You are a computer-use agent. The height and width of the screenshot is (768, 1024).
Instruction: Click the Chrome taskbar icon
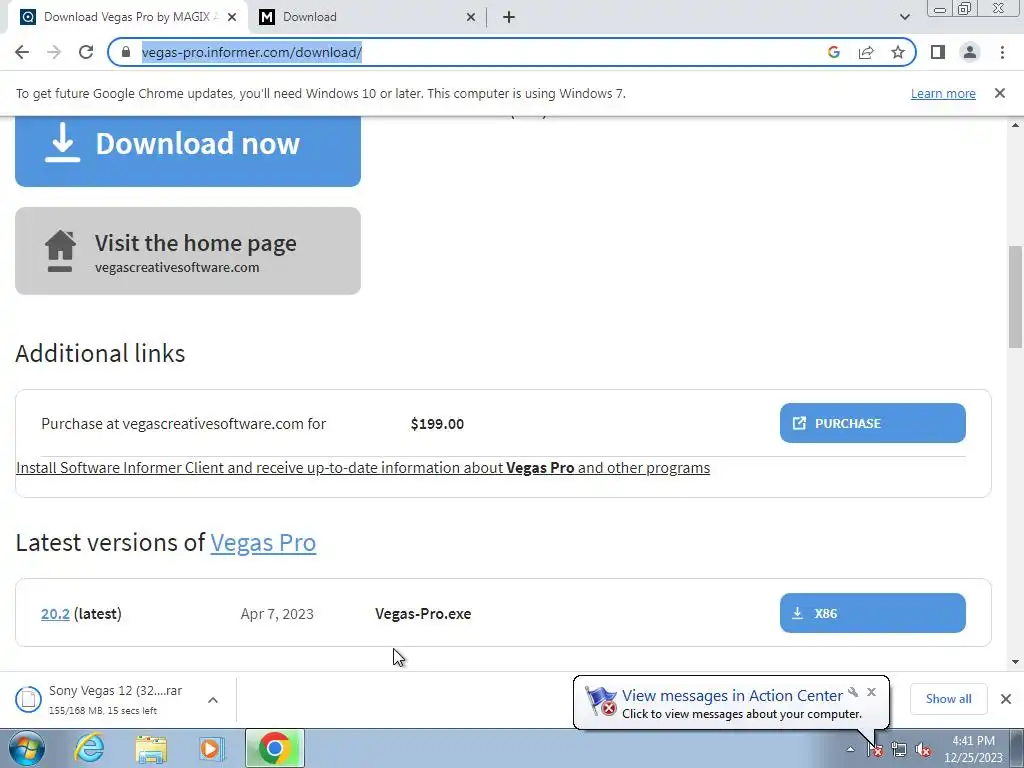pos(275,748)
